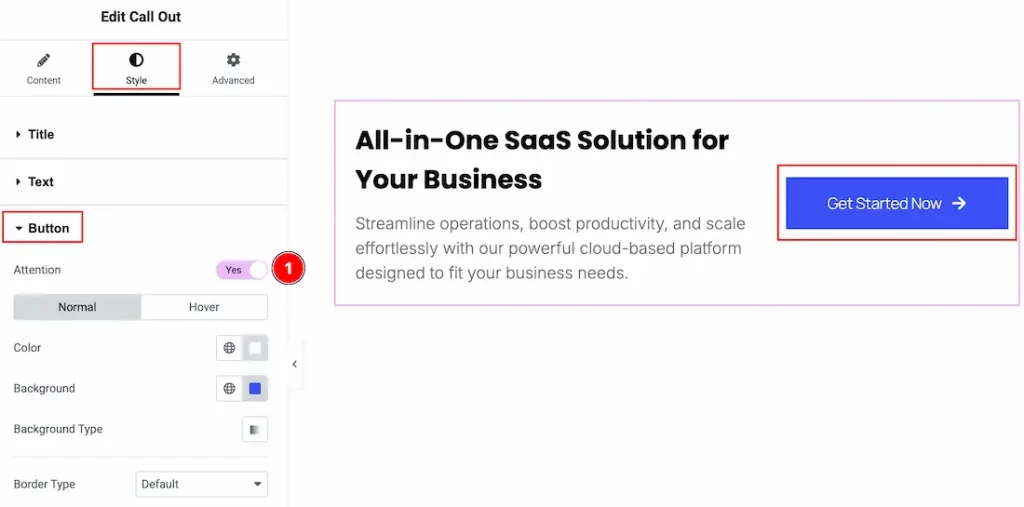Click the Advanced gear icon
This screenshot has width=1024, height=507.
[x=233, y=60]
